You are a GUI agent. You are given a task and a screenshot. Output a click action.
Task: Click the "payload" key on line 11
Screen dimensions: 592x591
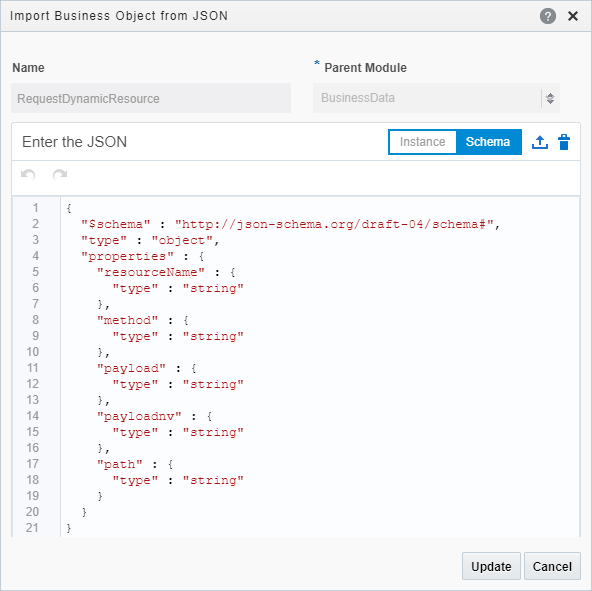(x=131, y=368)
